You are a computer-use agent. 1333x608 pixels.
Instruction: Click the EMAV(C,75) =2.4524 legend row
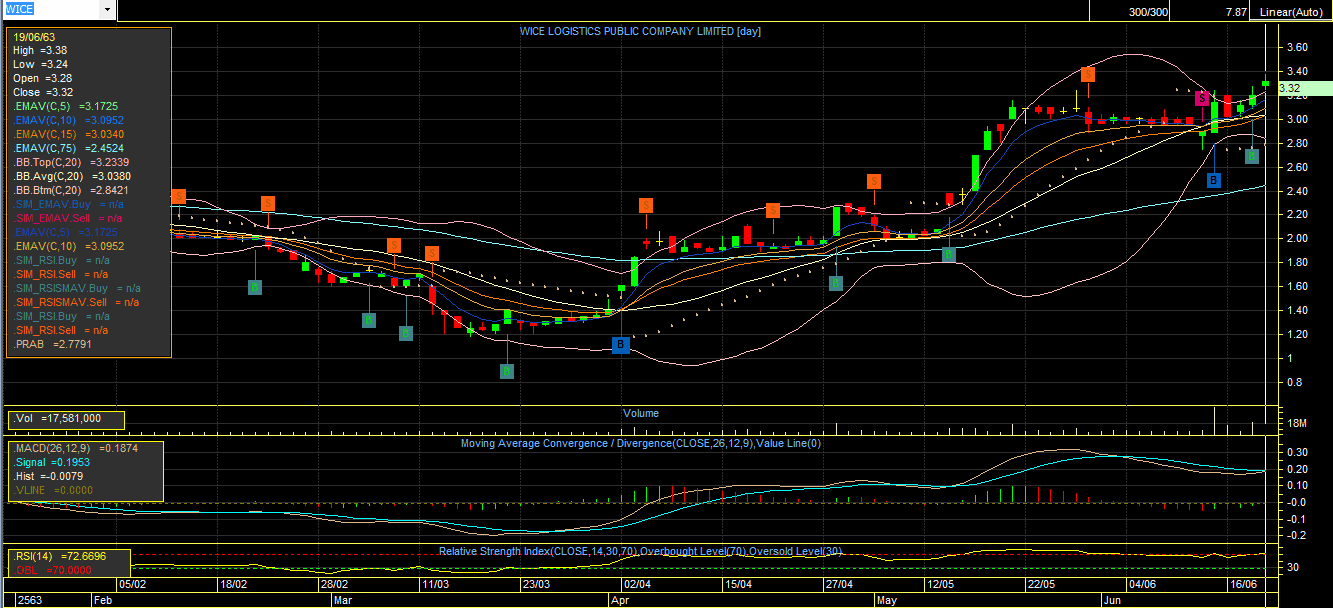point(69,148)
